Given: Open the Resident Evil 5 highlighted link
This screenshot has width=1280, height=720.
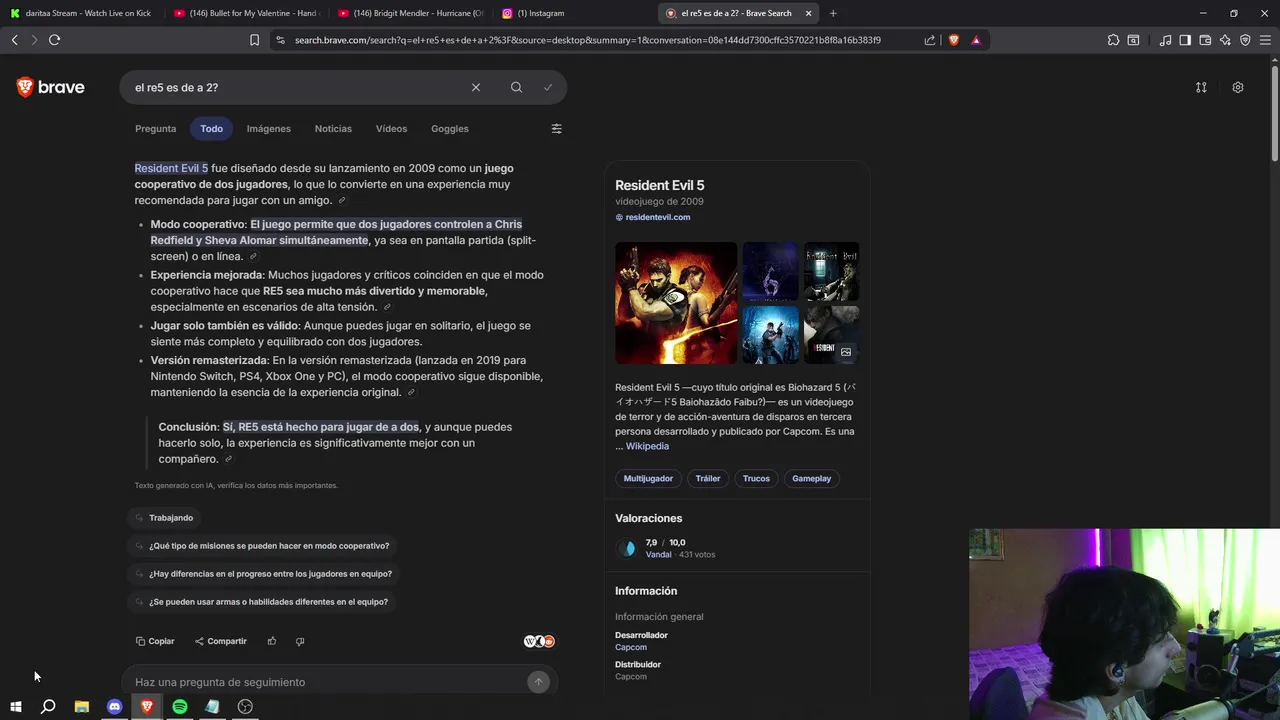Looking at the screenshot, I should coord(171,168).
